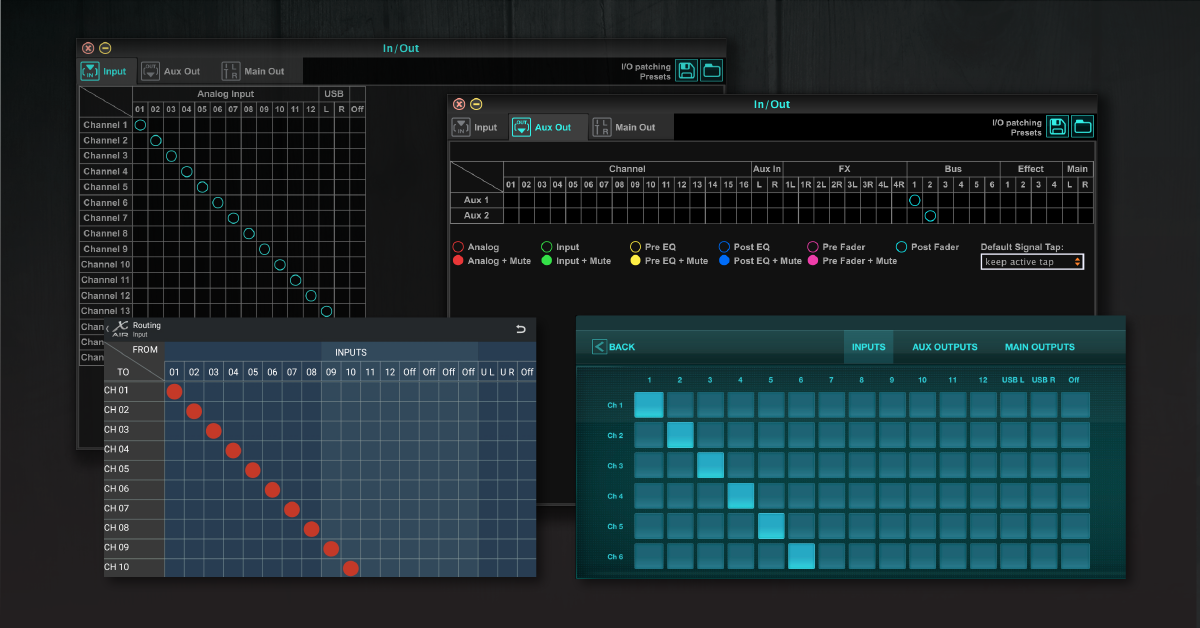Toggle Ch 4 input 4 cell in teal grid
Viewport: 1200px width, 628px height.
click(741, 496)
